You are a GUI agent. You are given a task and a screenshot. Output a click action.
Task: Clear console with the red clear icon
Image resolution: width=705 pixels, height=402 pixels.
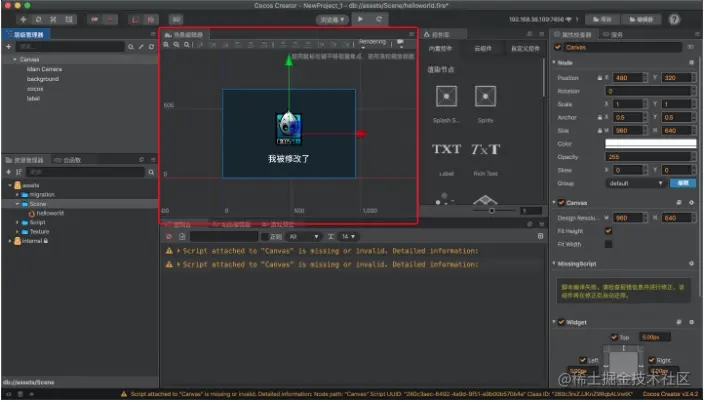pos(169,237)
